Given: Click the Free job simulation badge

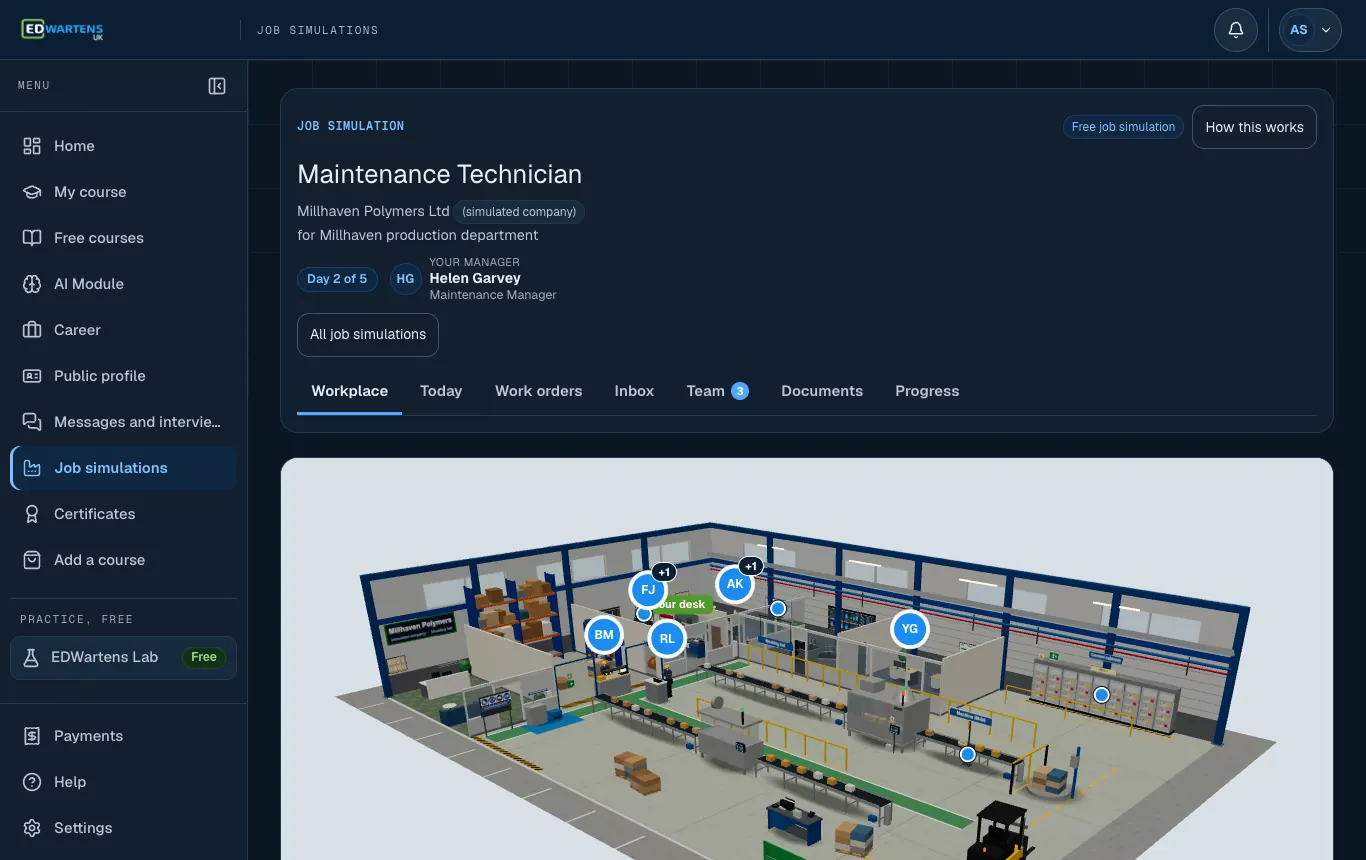Looking at the screenshot, I should pos(1123,127).
